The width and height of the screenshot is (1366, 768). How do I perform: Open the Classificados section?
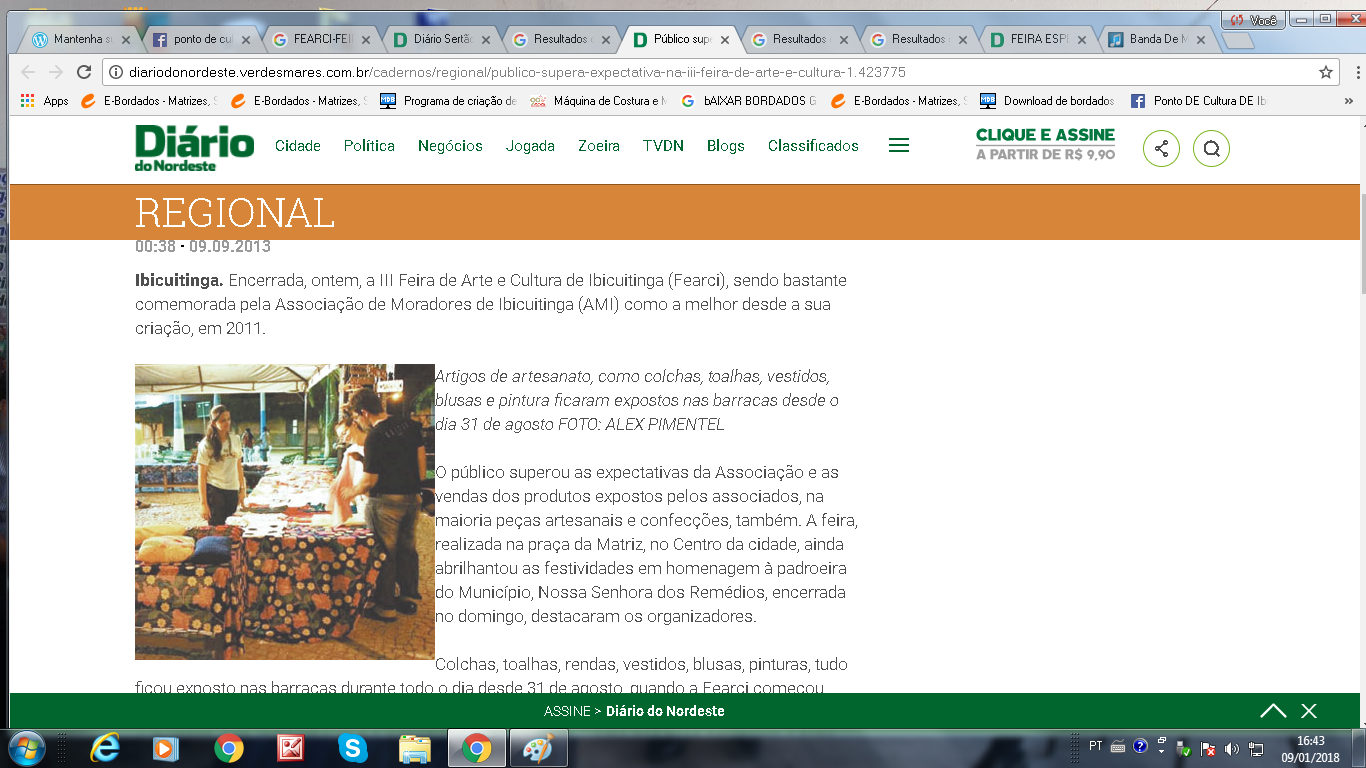(813, 146)
